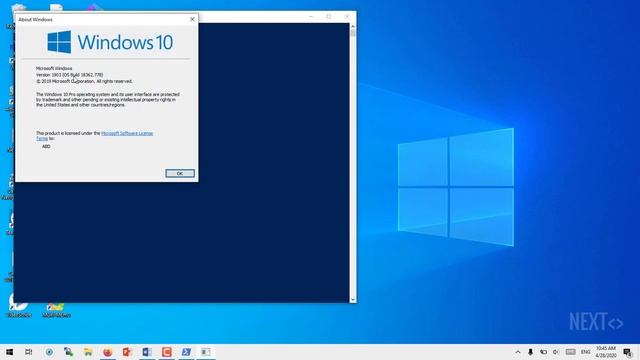
Task: Open the touch keyboard tray icon
Action: 571,352
